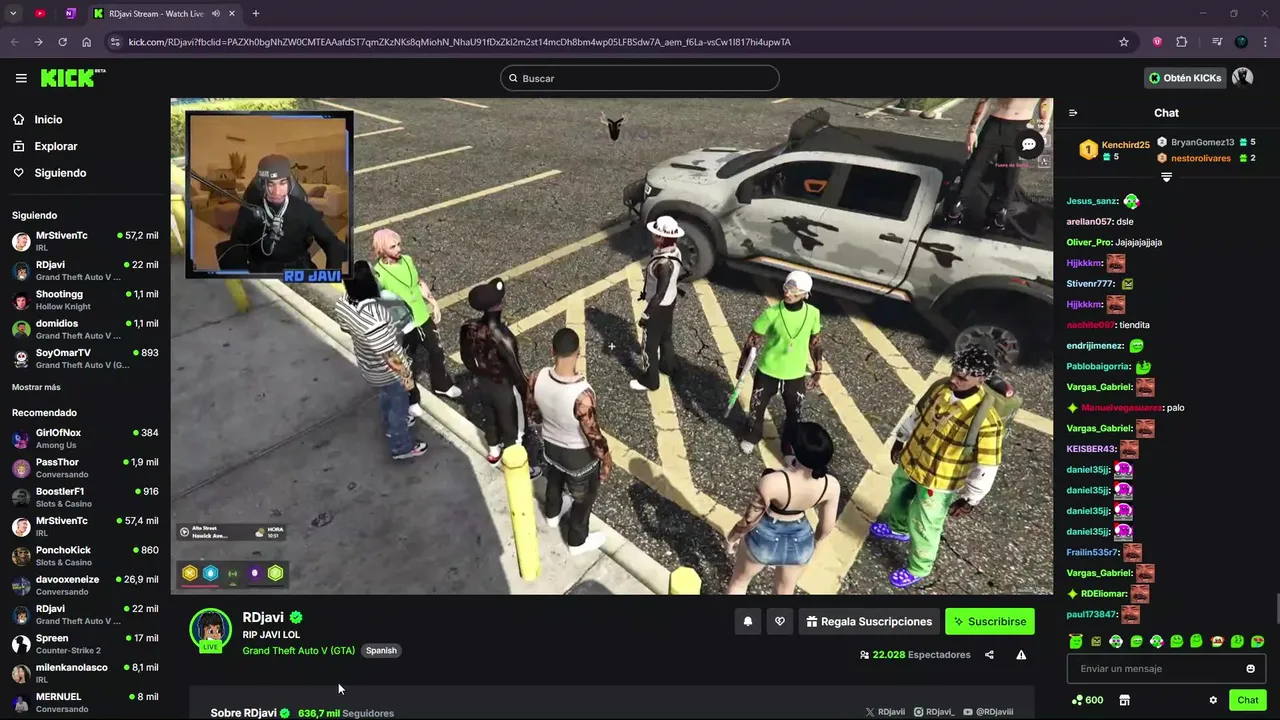This screenshot has height=720, width=1280.
Task: Open the RDjavi_ Instagram link
Action: (934, 712)
